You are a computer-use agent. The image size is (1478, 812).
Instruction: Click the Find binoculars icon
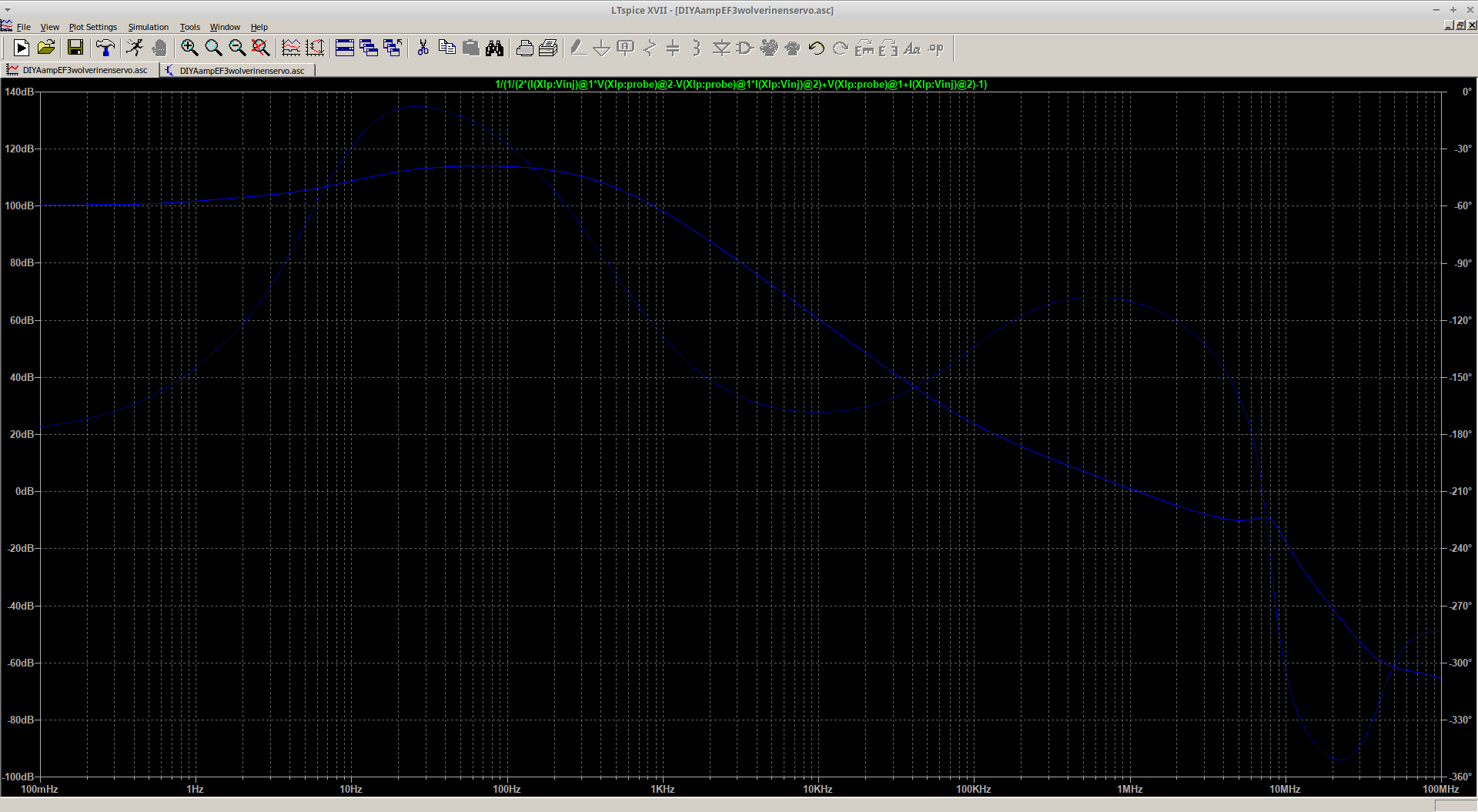[494, 48]
